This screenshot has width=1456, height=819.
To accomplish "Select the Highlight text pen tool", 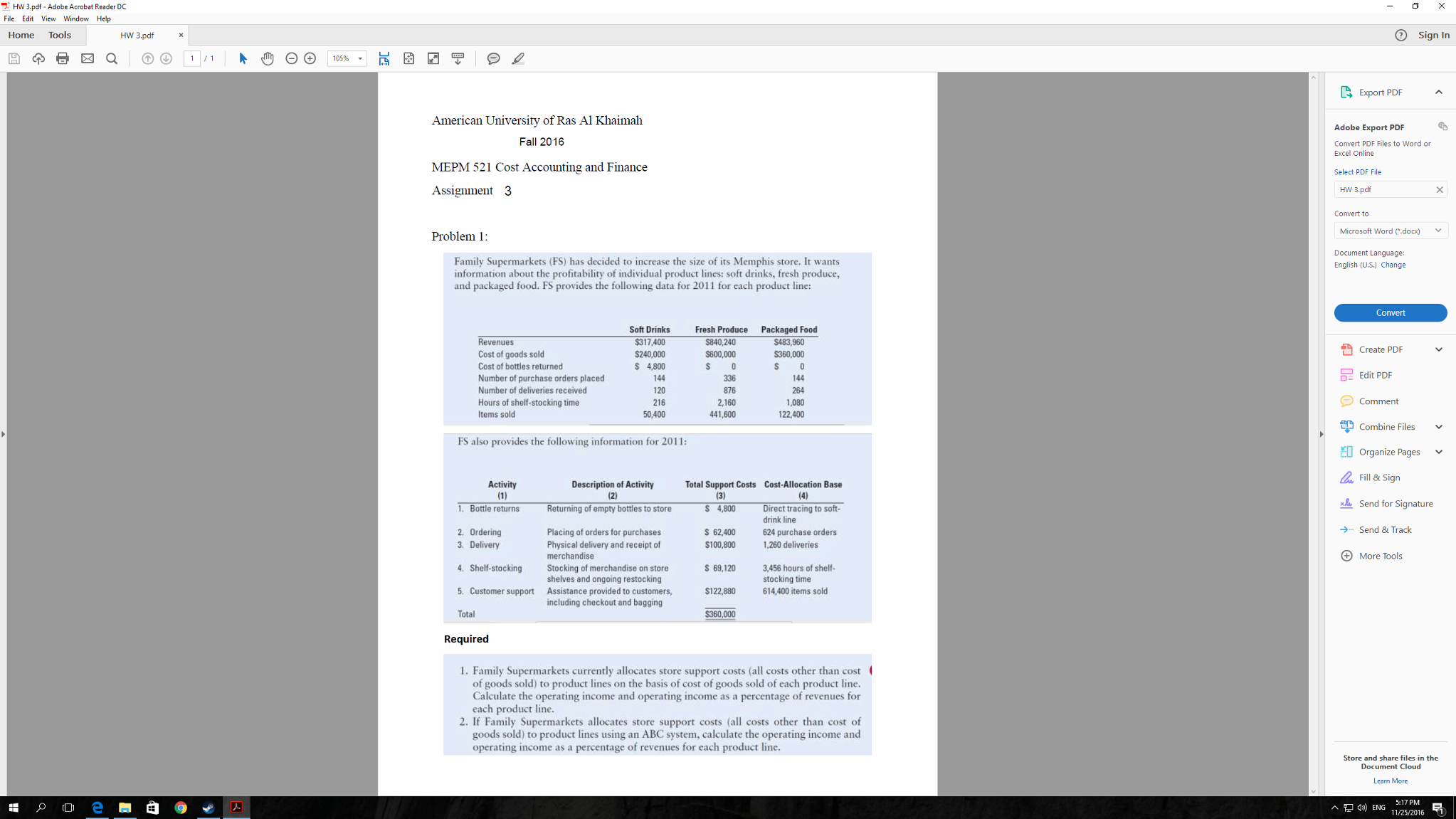I will (518, 58).
